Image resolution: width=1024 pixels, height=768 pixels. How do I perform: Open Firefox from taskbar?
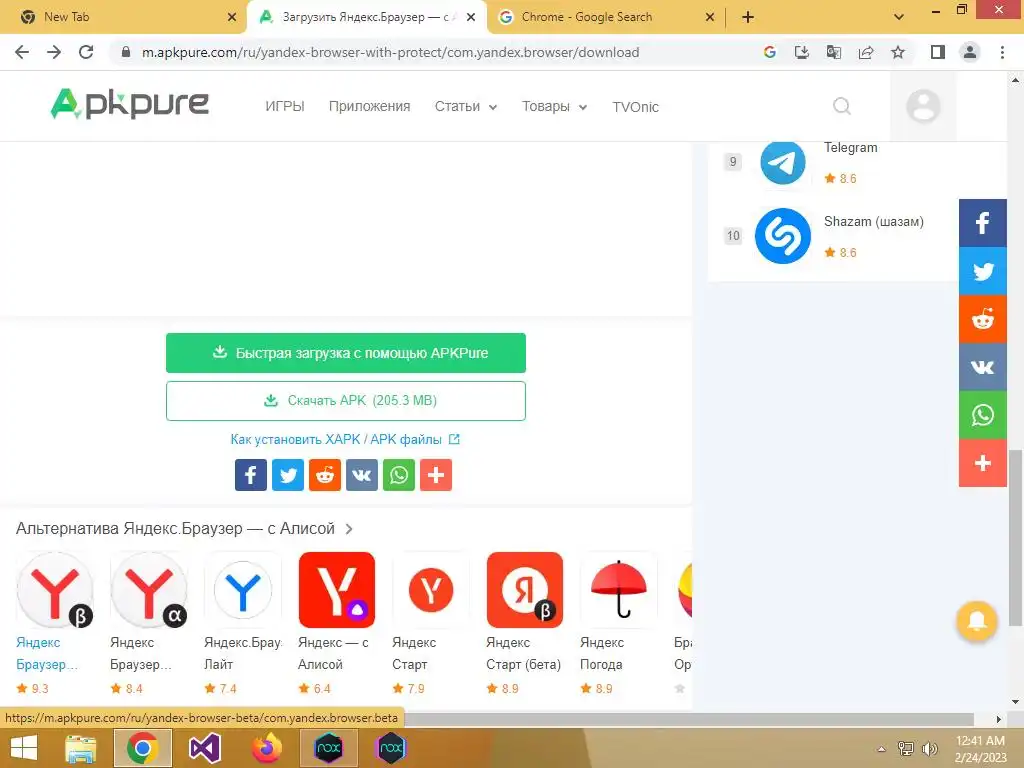tap(267, 748)
